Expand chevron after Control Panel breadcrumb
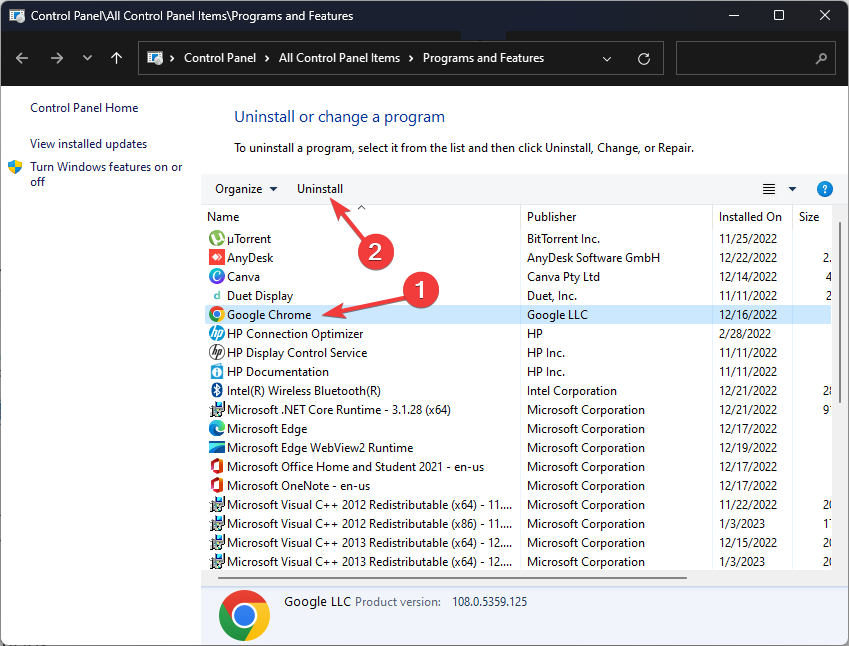This screenshot has width=849, height=646. pos(267,58)
